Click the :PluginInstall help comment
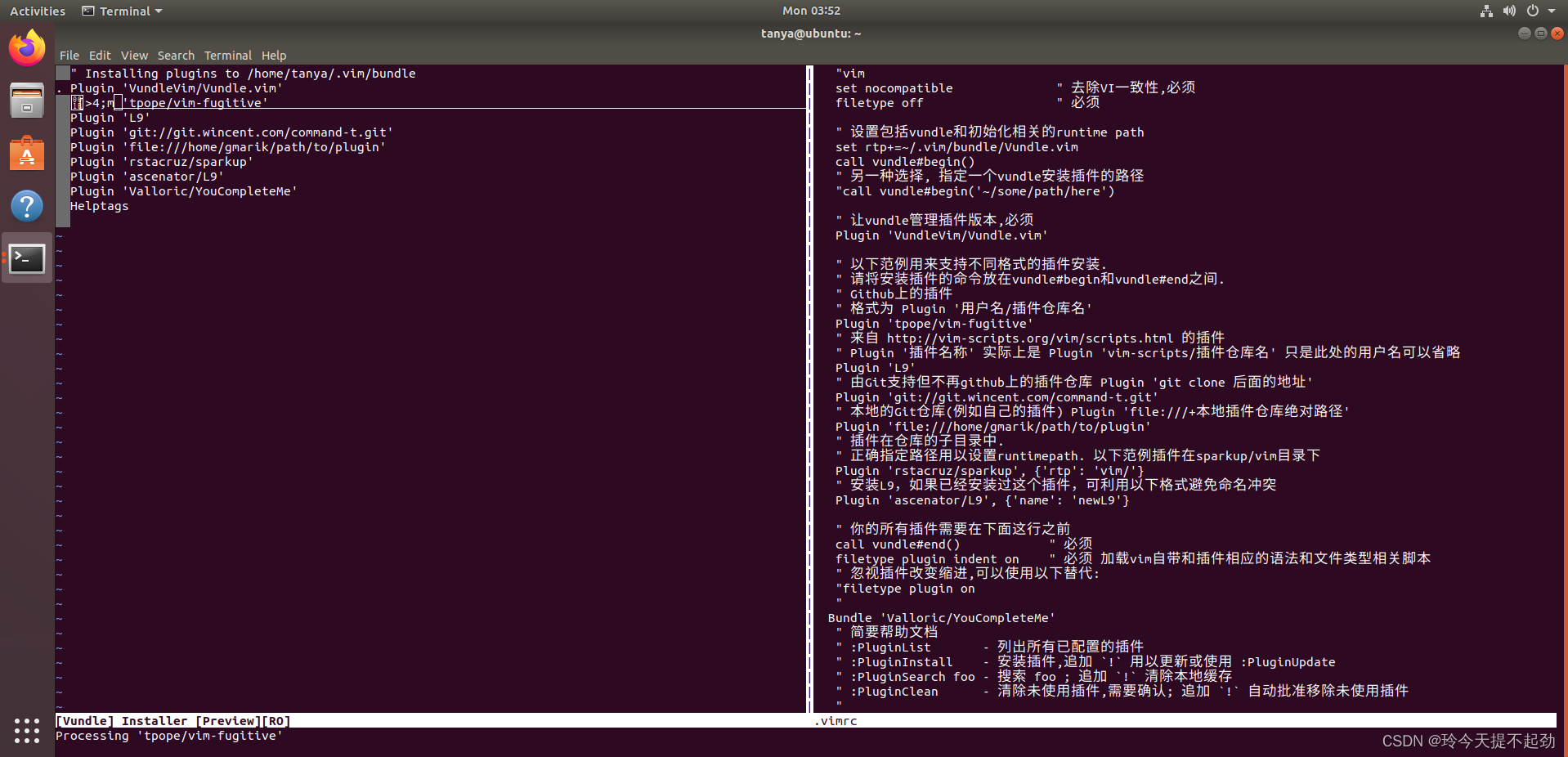1568x757 pixels. tap(1086, 662)
